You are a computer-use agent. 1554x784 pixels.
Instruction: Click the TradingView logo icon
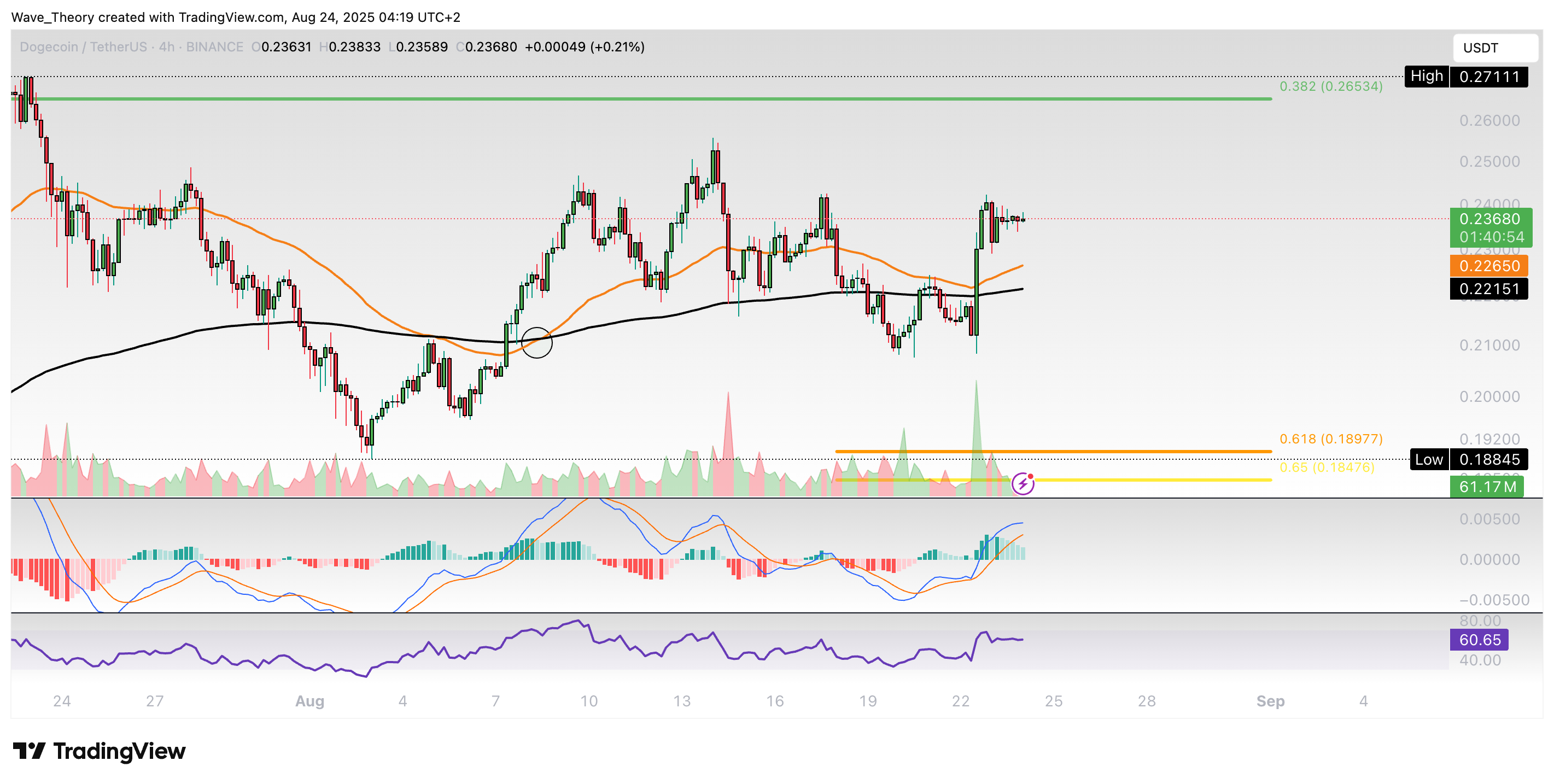(28, 751)
